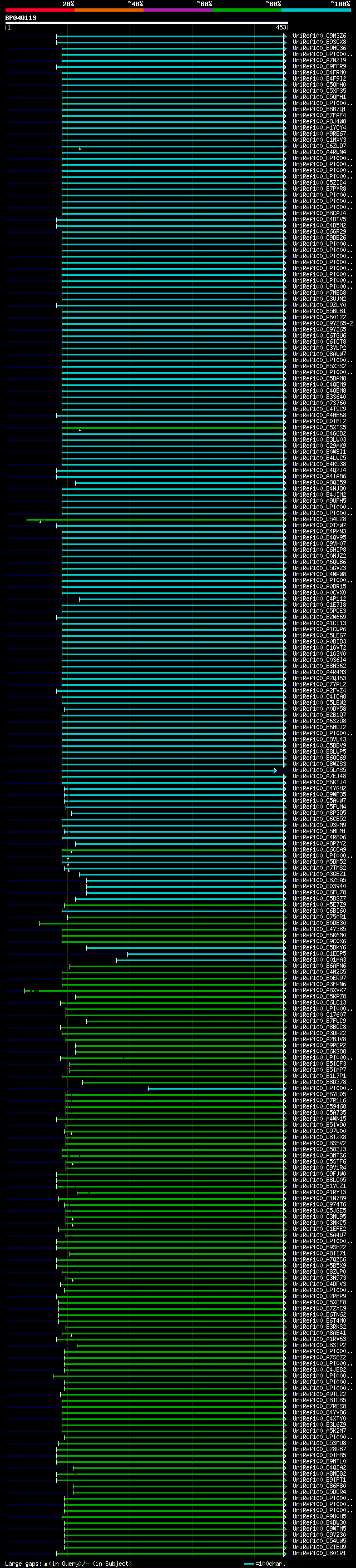Select hit label UniRef100_B9SCX8

pos(319,42)
